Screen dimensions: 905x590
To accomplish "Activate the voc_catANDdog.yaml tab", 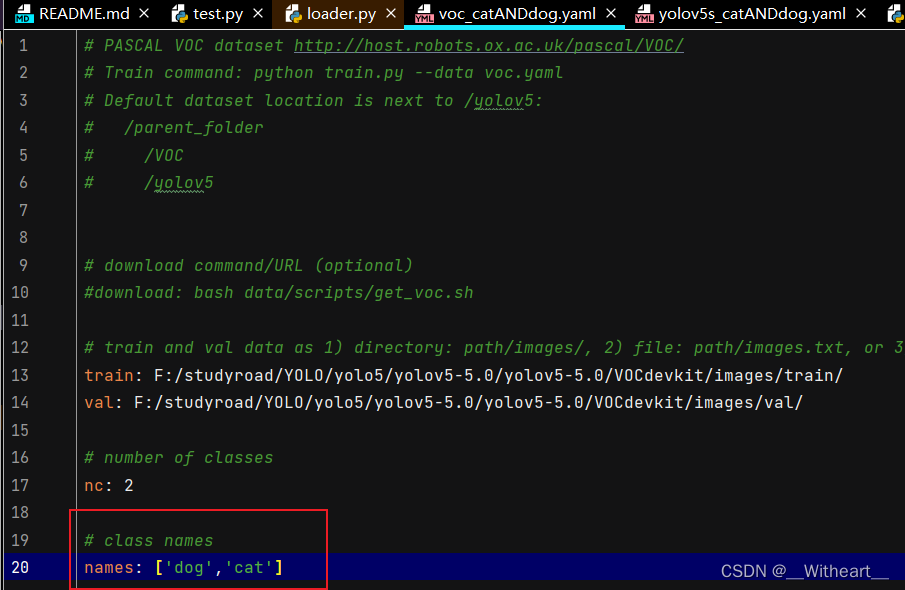I will [517, 13].
